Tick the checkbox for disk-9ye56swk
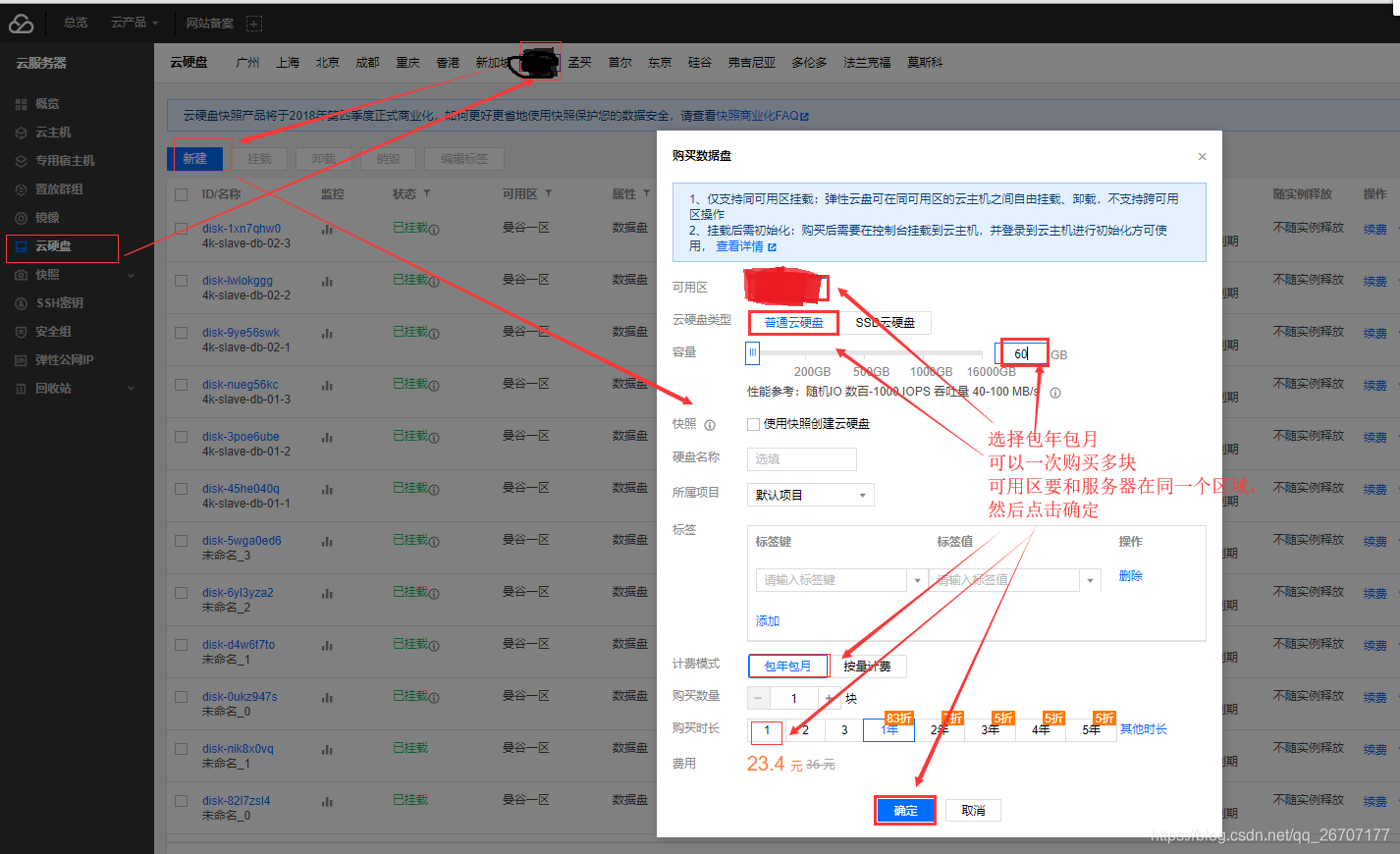The image size is (1400, 854). 181,333
